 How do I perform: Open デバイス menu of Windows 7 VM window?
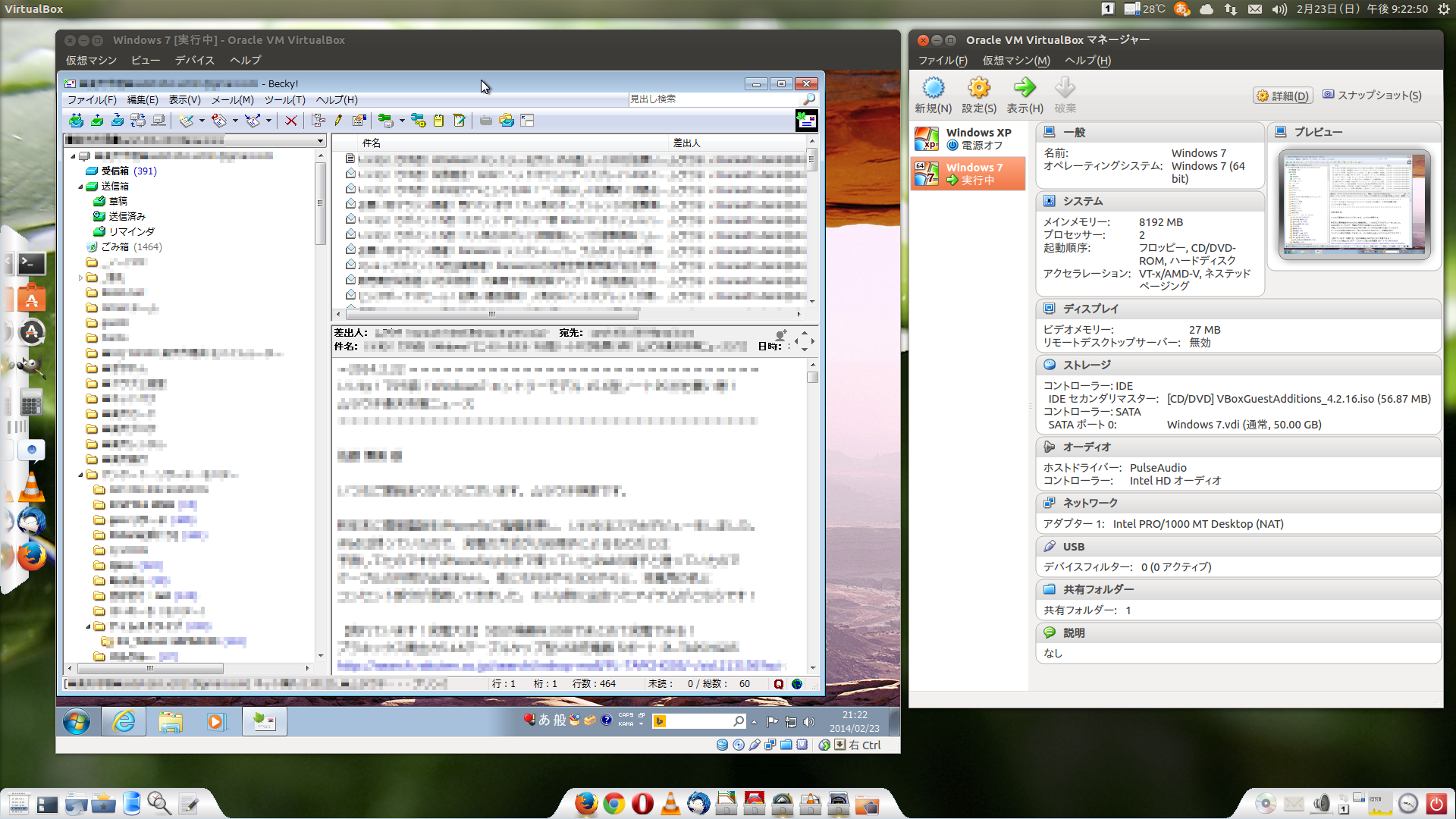(x=195, y=61)
